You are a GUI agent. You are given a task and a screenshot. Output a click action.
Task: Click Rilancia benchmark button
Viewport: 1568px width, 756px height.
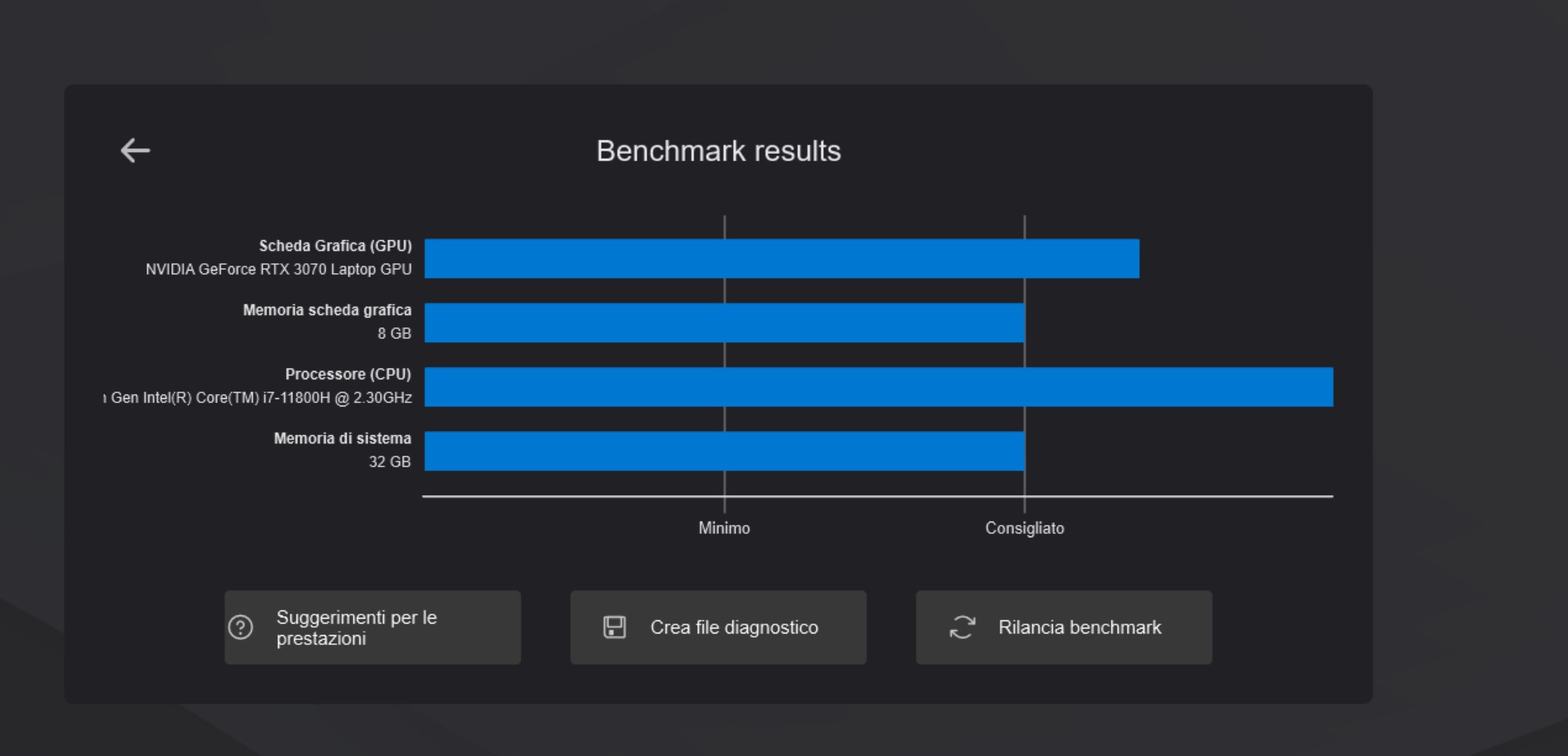pos(1064,628)
